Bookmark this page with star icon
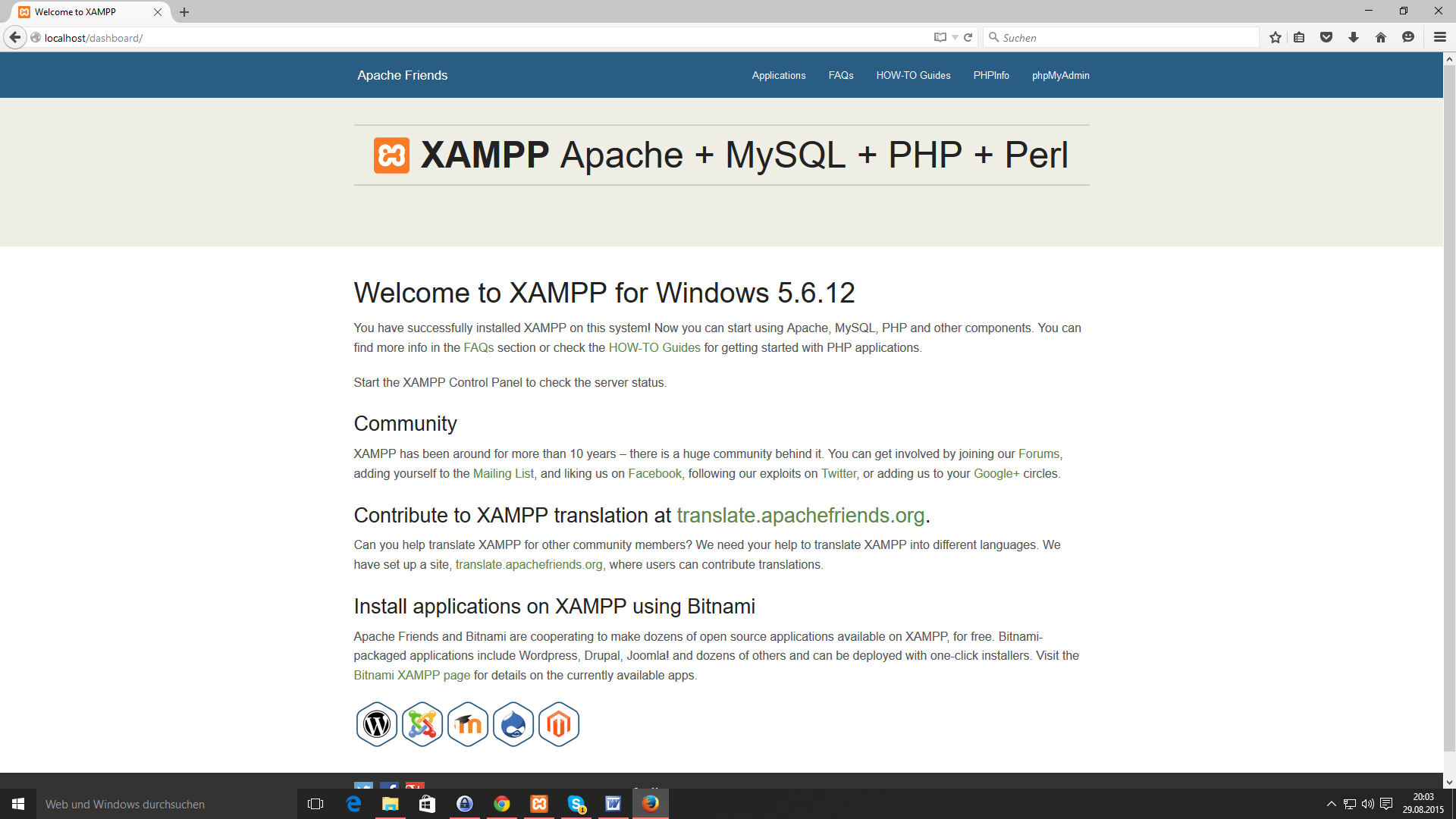1456x819 pixels. (x=1276, y=37)
